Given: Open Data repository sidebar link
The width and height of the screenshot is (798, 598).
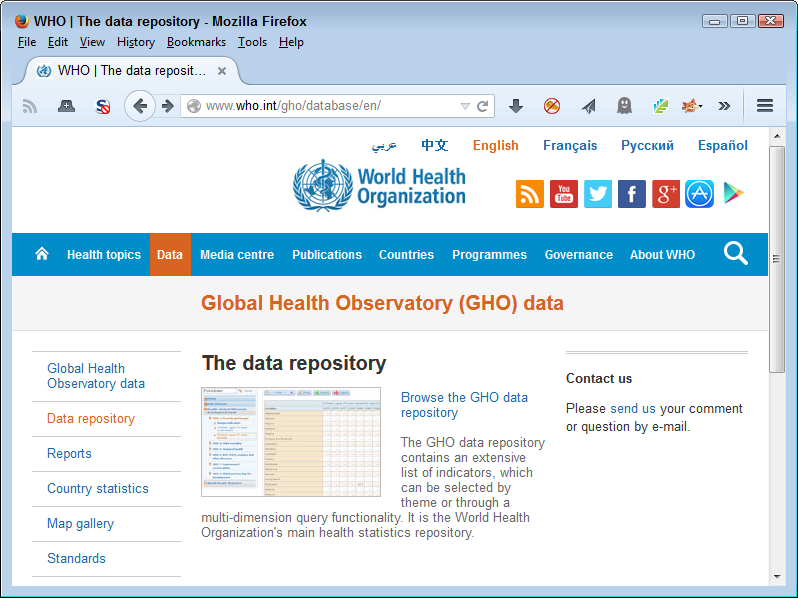Looking at the screenshot, I should (x=91, y=419).
